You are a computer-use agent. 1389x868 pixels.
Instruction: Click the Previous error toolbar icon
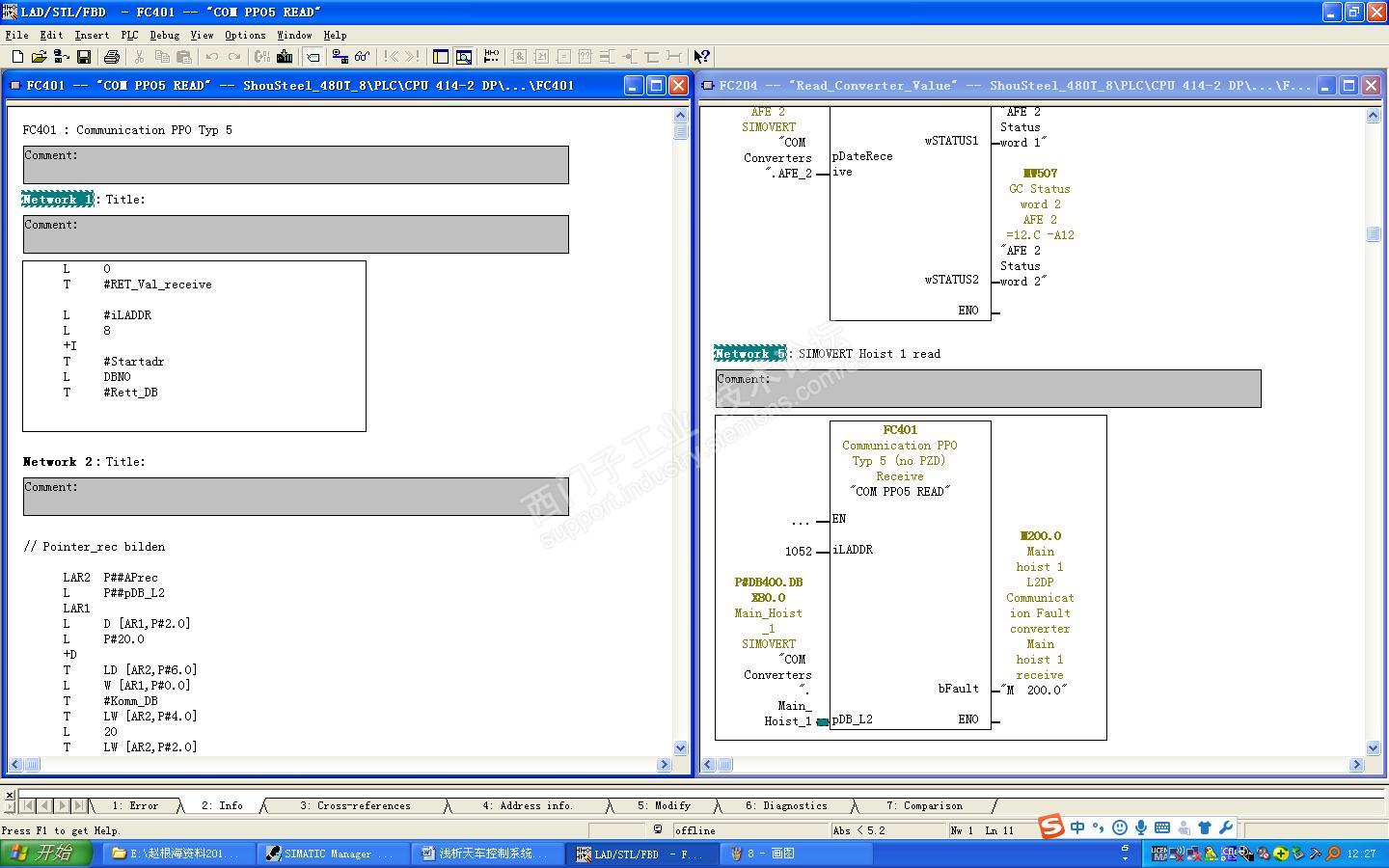pos(391,57)
